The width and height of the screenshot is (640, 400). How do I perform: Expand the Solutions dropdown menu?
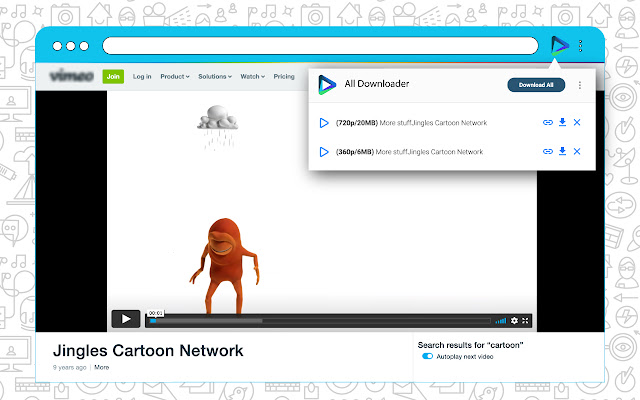[x=215, y=76]
